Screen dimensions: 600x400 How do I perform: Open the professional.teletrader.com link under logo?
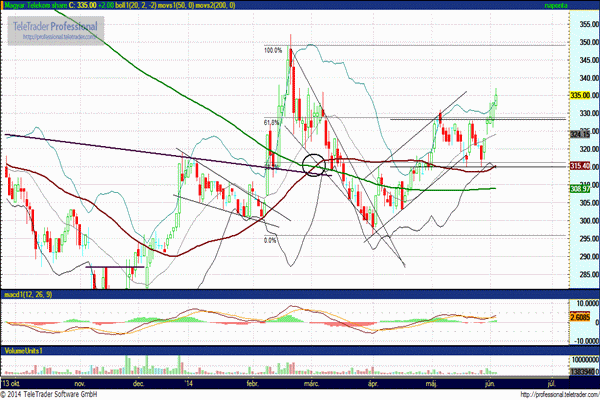59,37
